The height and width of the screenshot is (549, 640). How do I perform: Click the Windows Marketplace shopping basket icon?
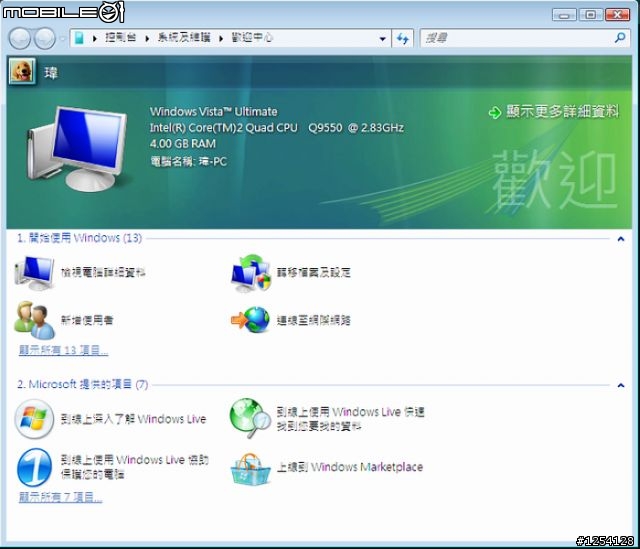coord(251,469)
